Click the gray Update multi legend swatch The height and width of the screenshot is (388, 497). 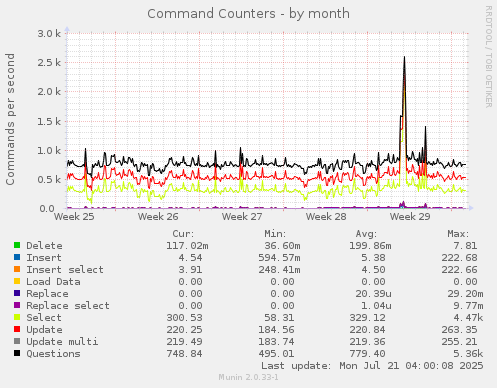tap(17, 341)
